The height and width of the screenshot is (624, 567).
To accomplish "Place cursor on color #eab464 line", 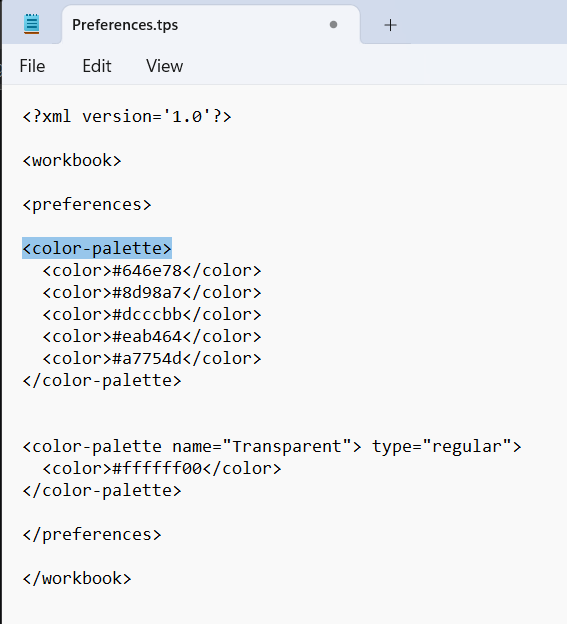I will click(x=152, y=337).
